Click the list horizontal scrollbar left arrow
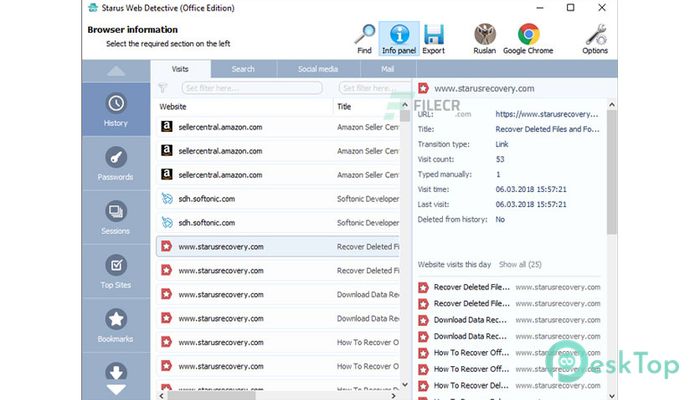Screen dimensions: 700x400 pyautogui.click(x=161, y=396)
